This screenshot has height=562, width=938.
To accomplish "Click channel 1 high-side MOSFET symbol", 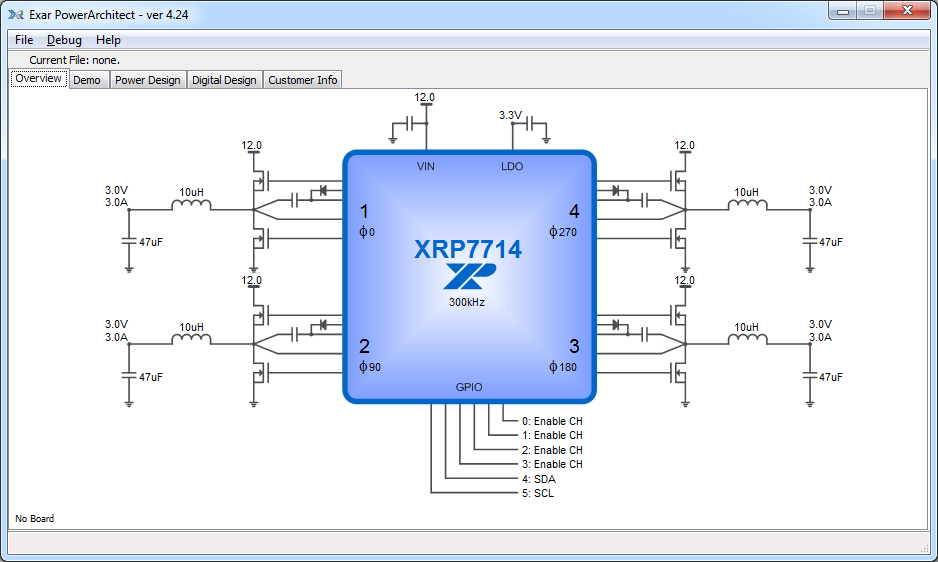I will (260, 180).
